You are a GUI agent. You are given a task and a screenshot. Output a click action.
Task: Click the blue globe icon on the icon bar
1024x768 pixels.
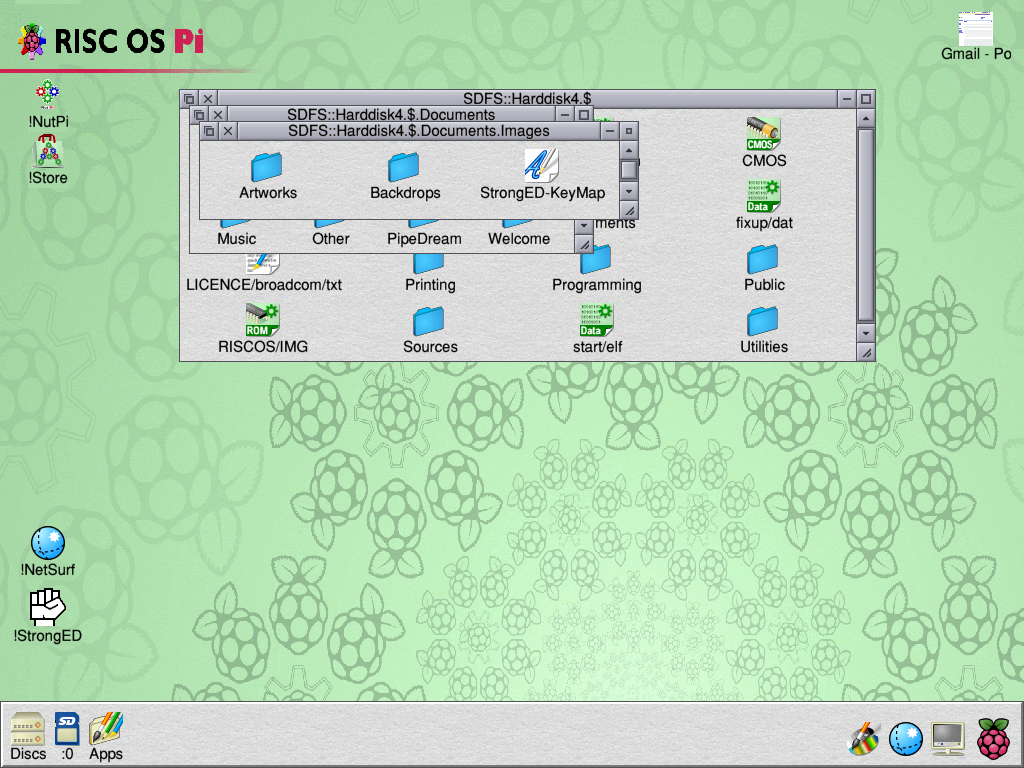(x=906, y=739)
